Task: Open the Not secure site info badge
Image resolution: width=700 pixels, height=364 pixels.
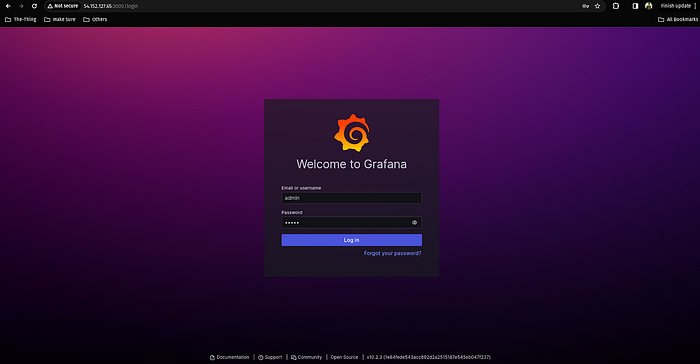Action: pos(63,6)
